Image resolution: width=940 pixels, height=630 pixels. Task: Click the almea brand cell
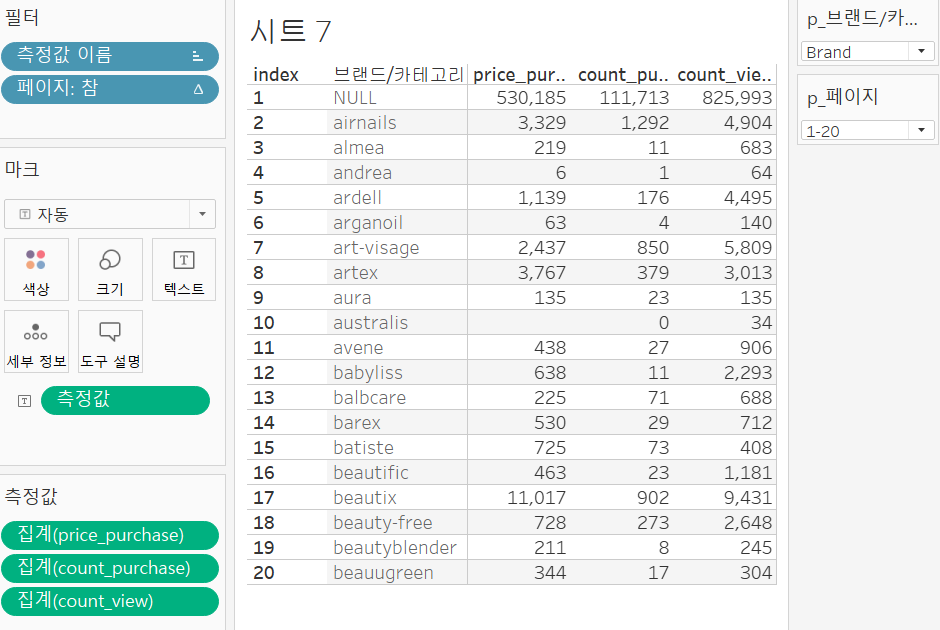(358, 148)
